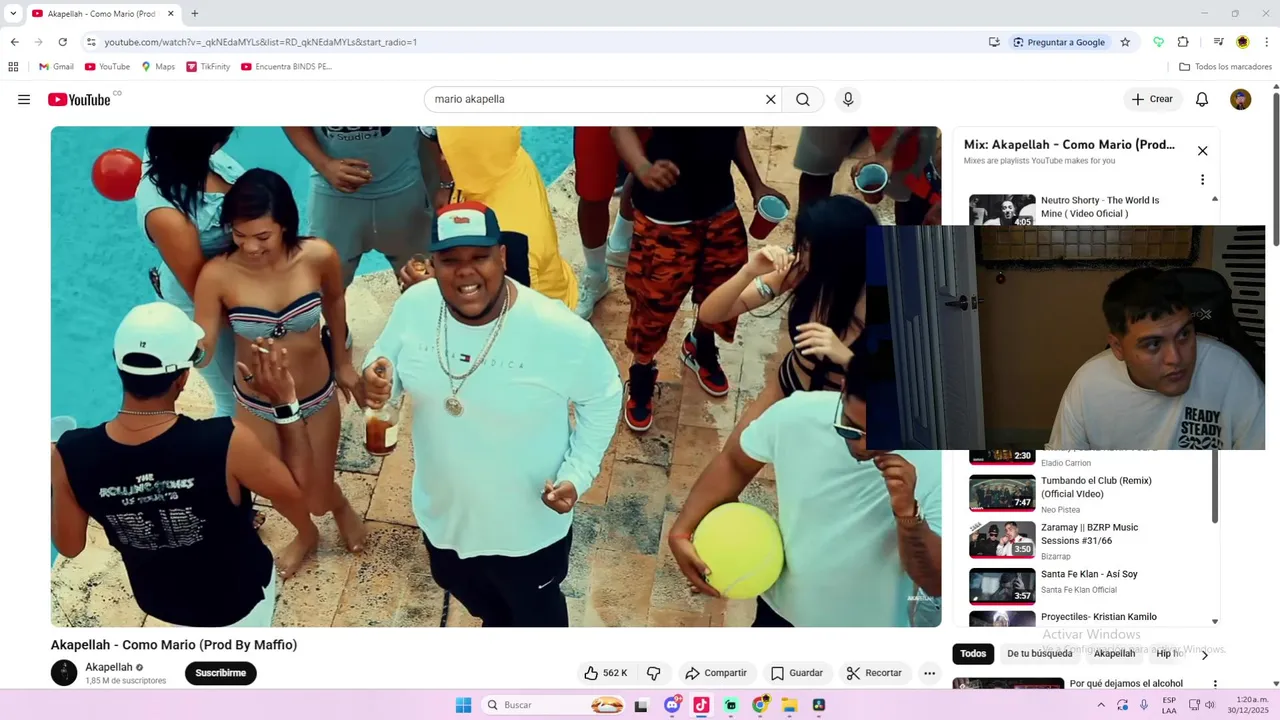
Task: Open Zaramay BZRP Music Sessions title
Action: coord(1089,534)
